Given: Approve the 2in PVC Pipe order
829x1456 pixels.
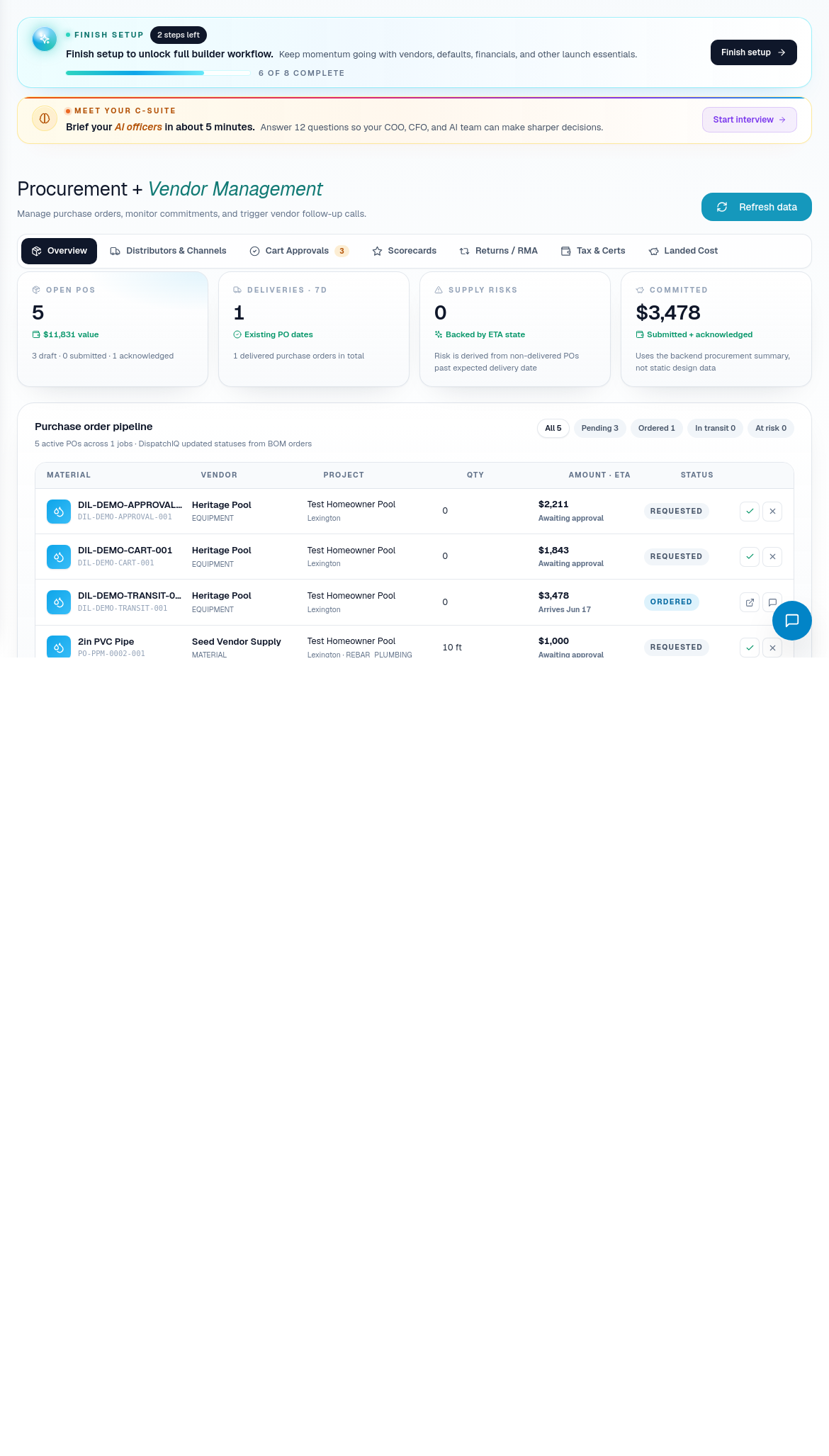Looking at the screenshot, I should coord(750,648).
